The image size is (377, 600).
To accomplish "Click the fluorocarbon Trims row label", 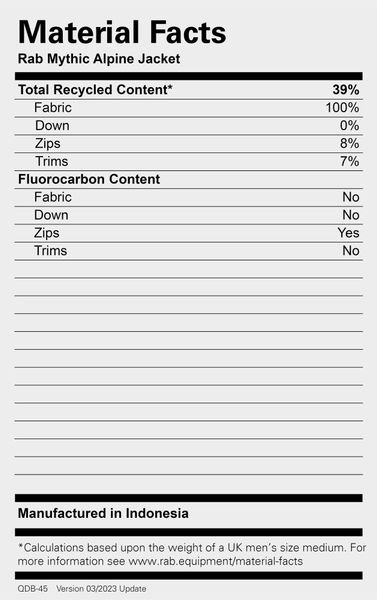I will pyautogui.click(x=51, y=251).
